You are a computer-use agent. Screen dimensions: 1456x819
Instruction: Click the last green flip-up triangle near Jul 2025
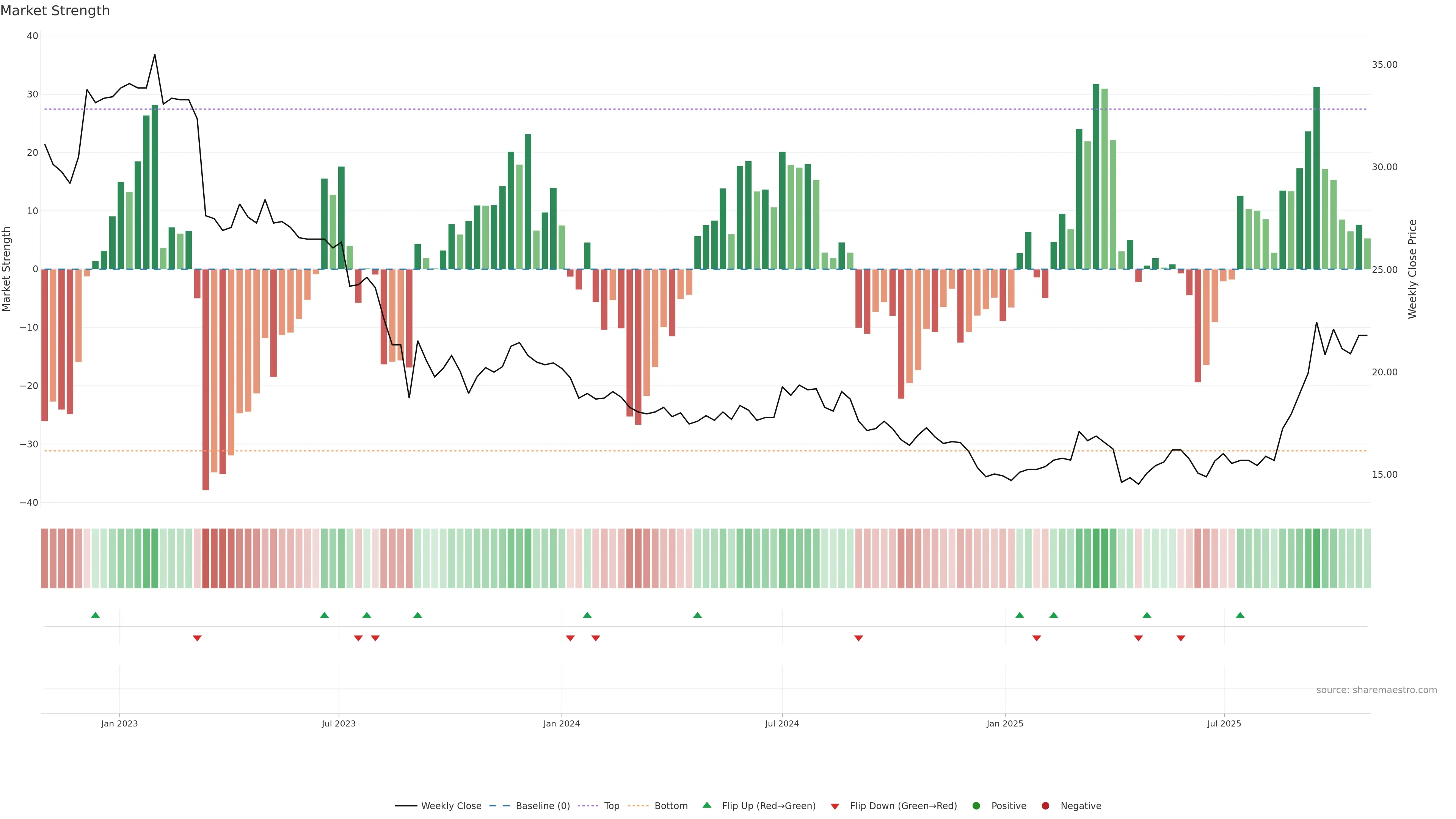pyautogui.click(x=1240, y=615)
